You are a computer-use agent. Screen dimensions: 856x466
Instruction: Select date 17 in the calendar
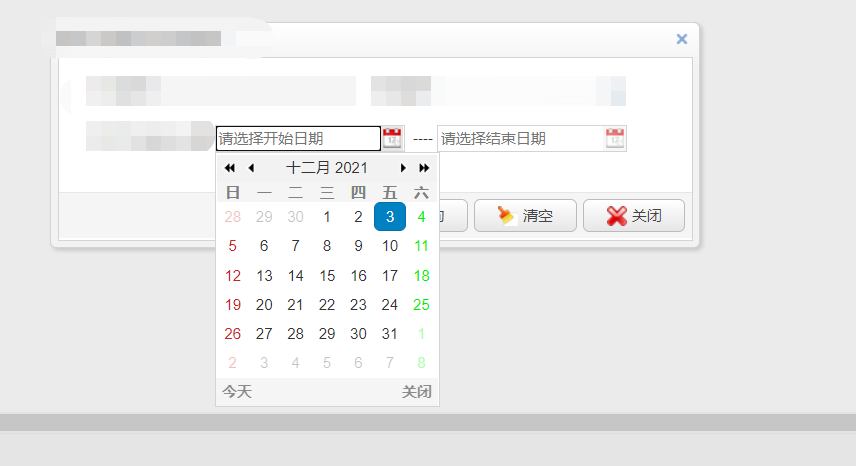[x=390, y=276]
